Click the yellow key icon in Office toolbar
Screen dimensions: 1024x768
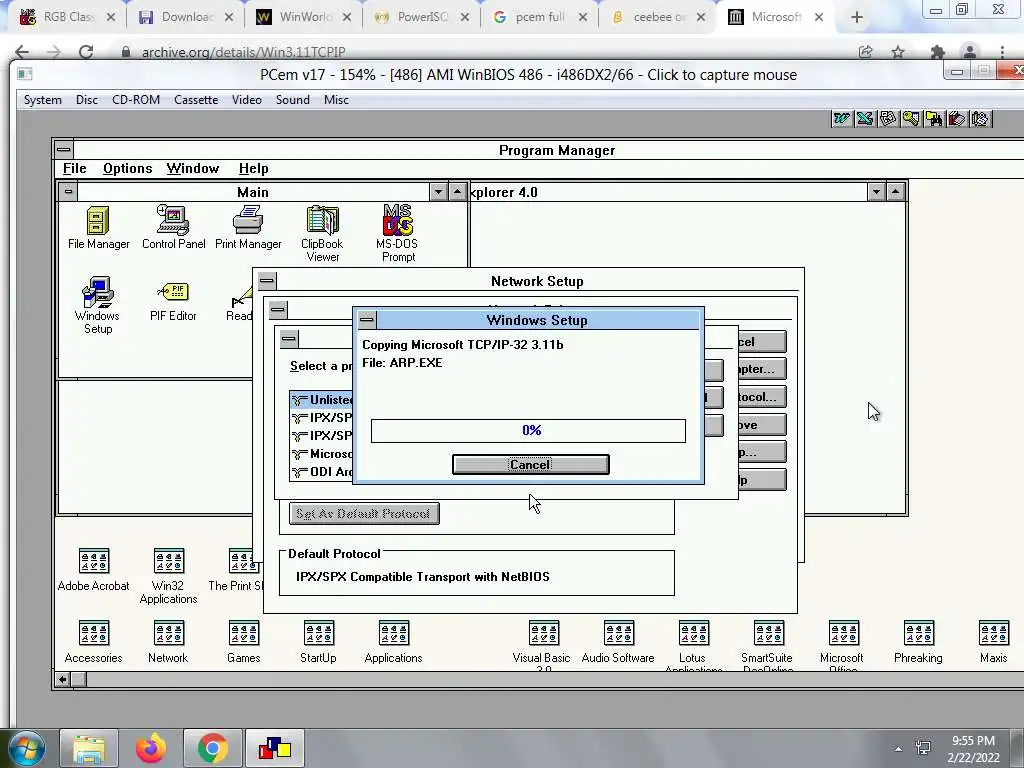point(911,119)
